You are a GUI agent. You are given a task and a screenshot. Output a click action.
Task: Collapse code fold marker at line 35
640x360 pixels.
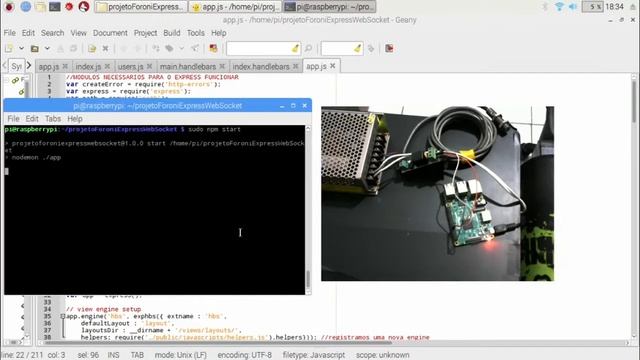pos(62,316)
